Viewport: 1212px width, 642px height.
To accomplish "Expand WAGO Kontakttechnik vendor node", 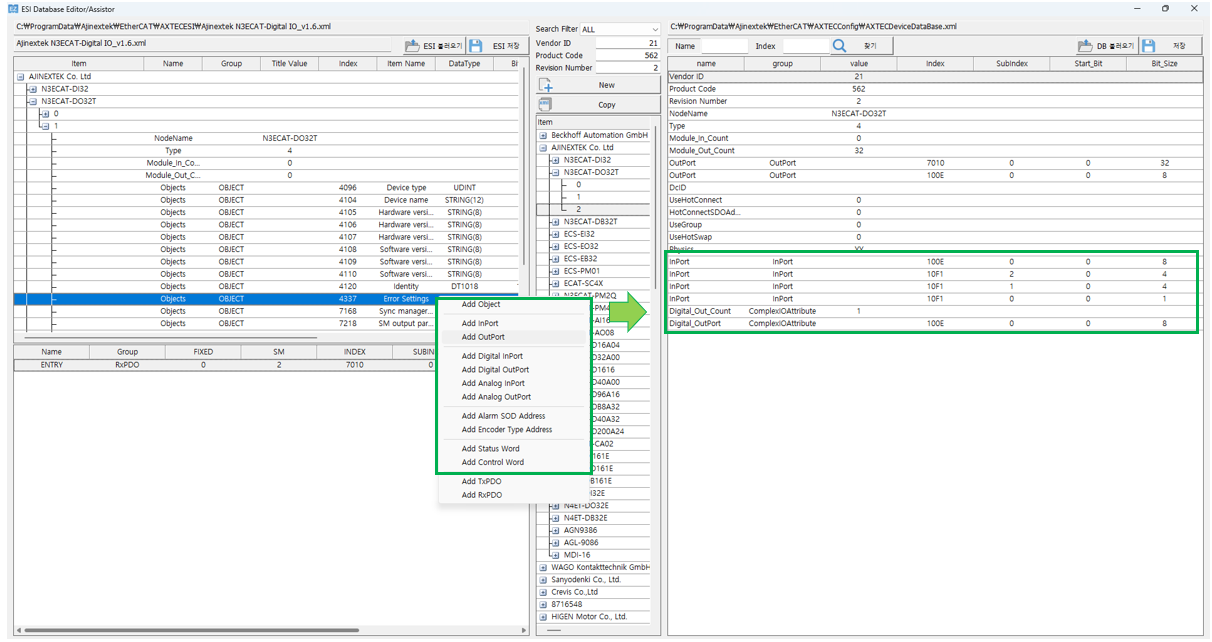I will click(x=543, y=567).
